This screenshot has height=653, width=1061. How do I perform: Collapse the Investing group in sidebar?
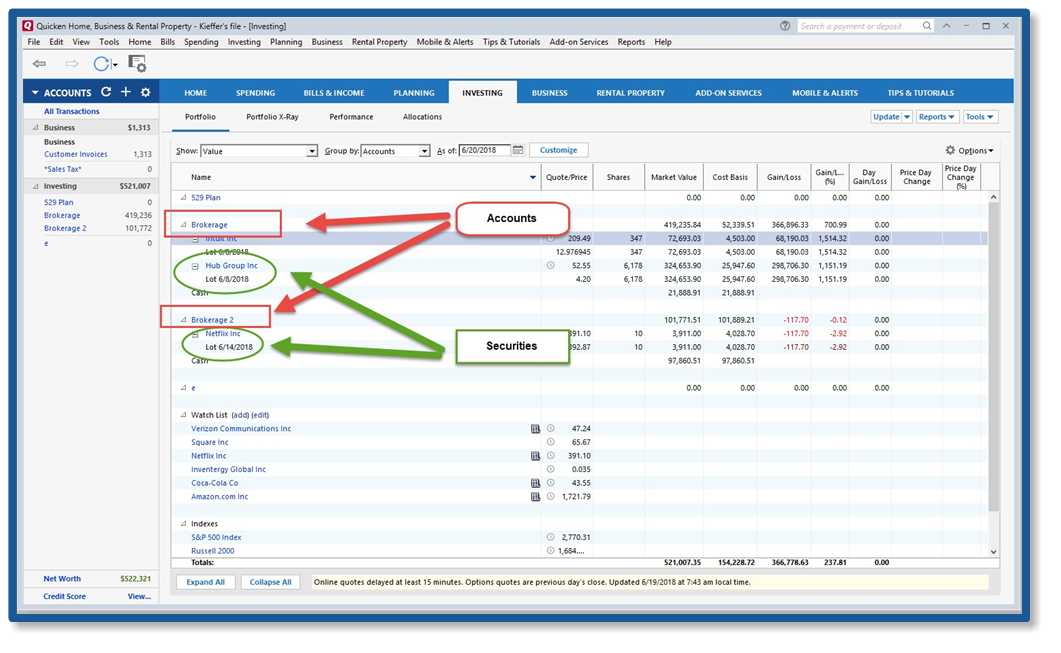[x=37, y=186]
